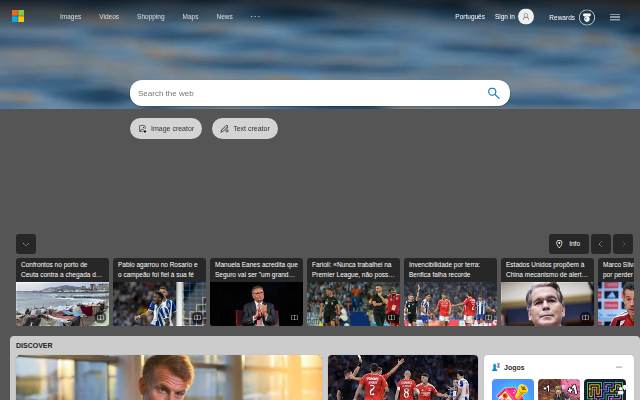Click the magnifier search icon

493,93
